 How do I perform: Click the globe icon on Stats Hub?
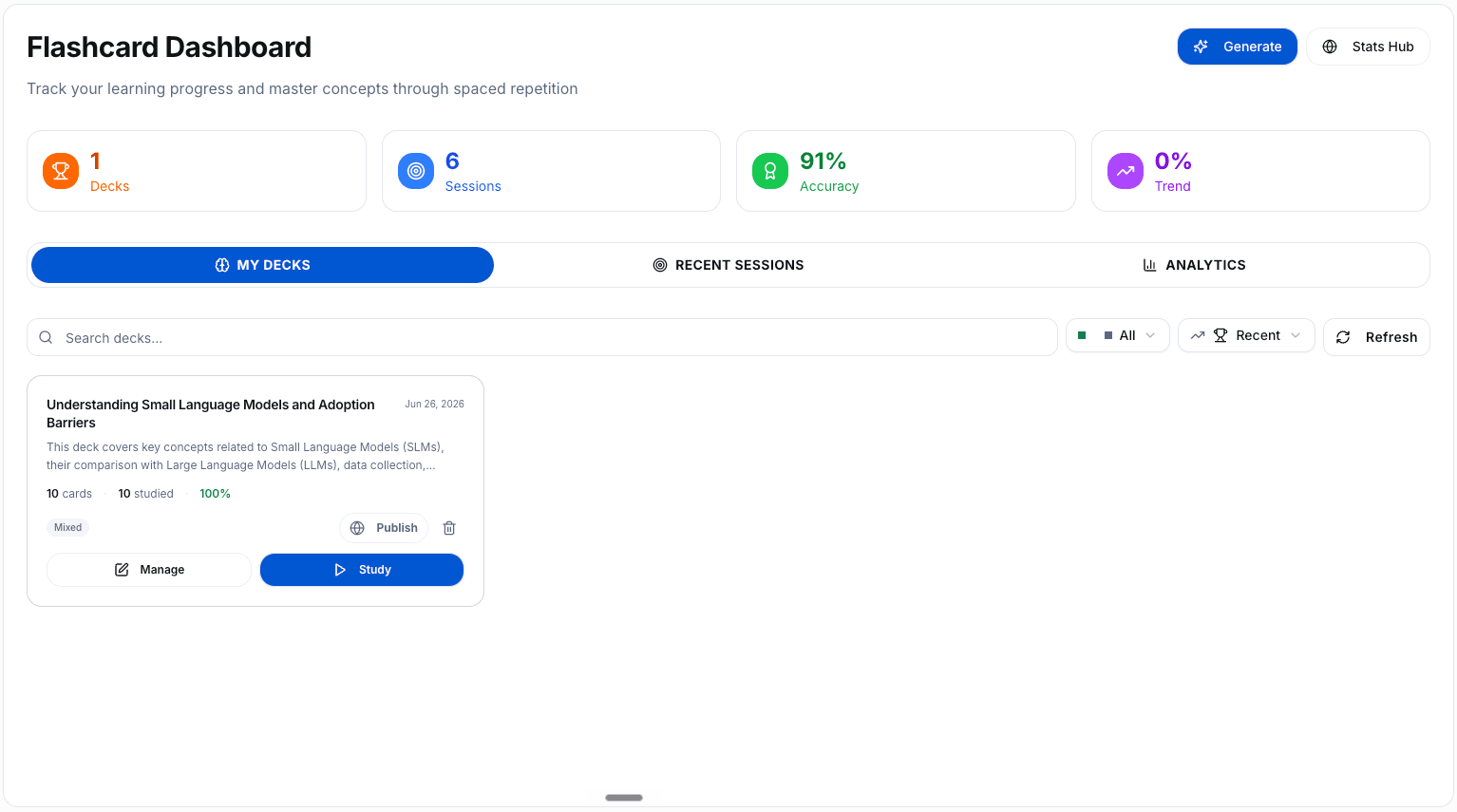(1330, 47)
